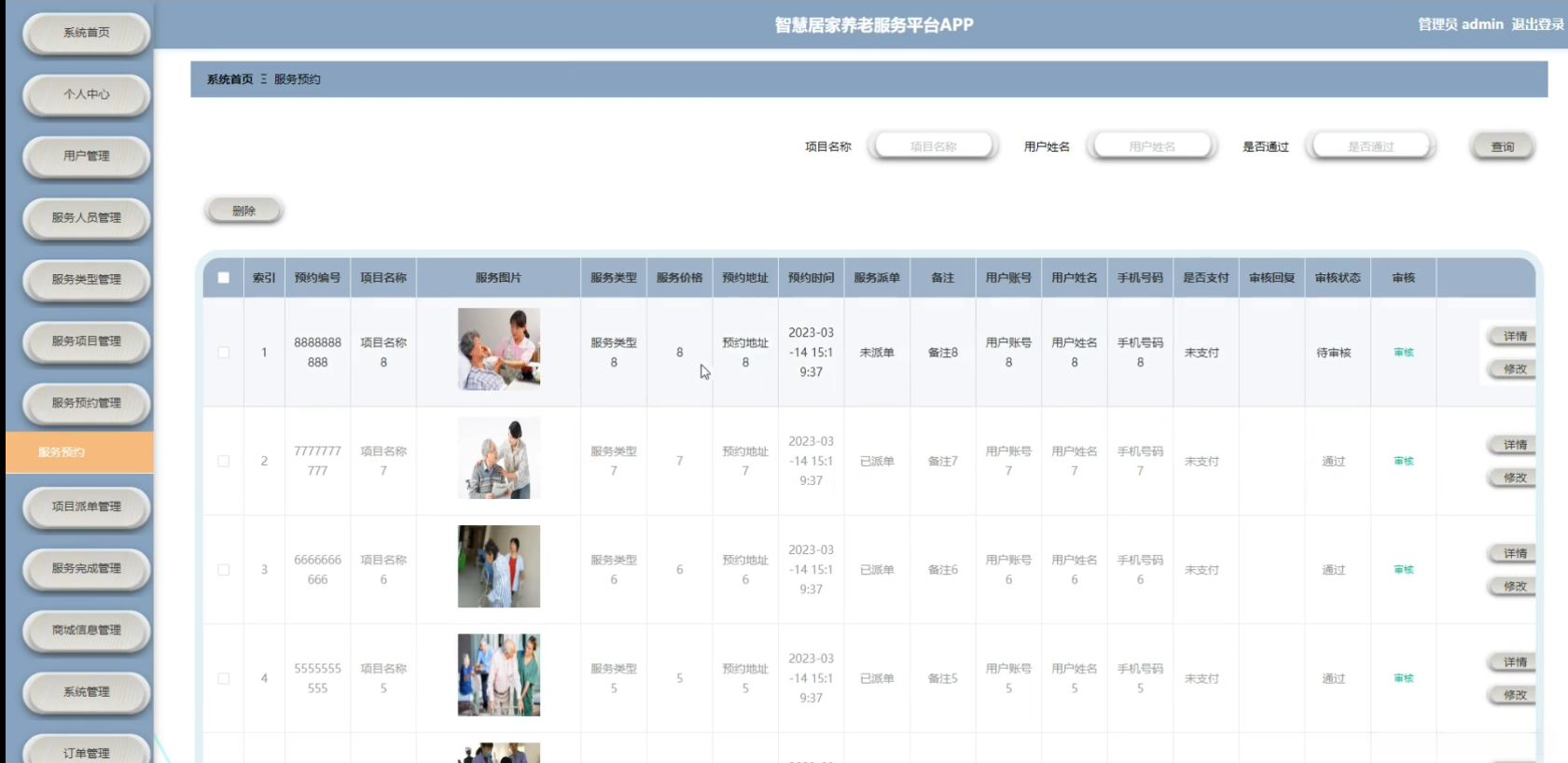
Task: Open 详情 for the 项目名称6 row
Action: click(1513, 553)
